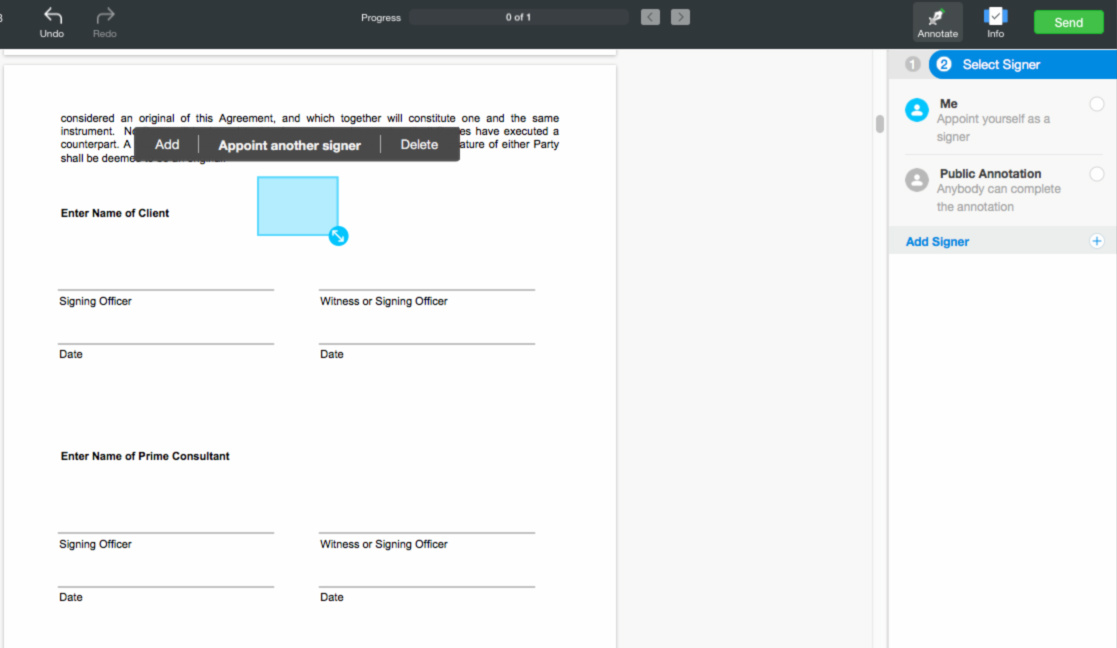Viewport: 1117px width, 648px height.
Task: Go to next field arrow
Action: [680, 17]
